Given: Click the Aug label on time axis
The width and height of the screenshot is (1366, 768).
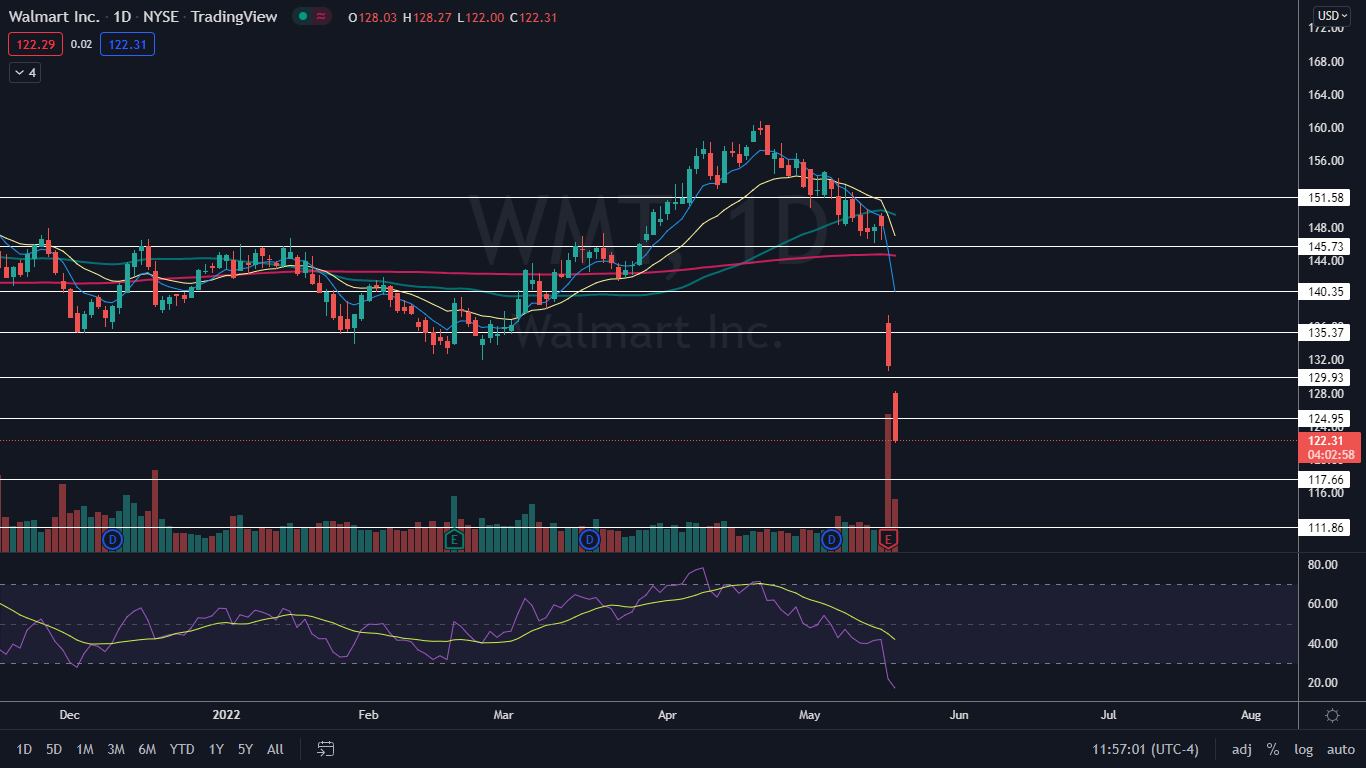Looking at the screenshot, I should click(x=1251, y=715).
